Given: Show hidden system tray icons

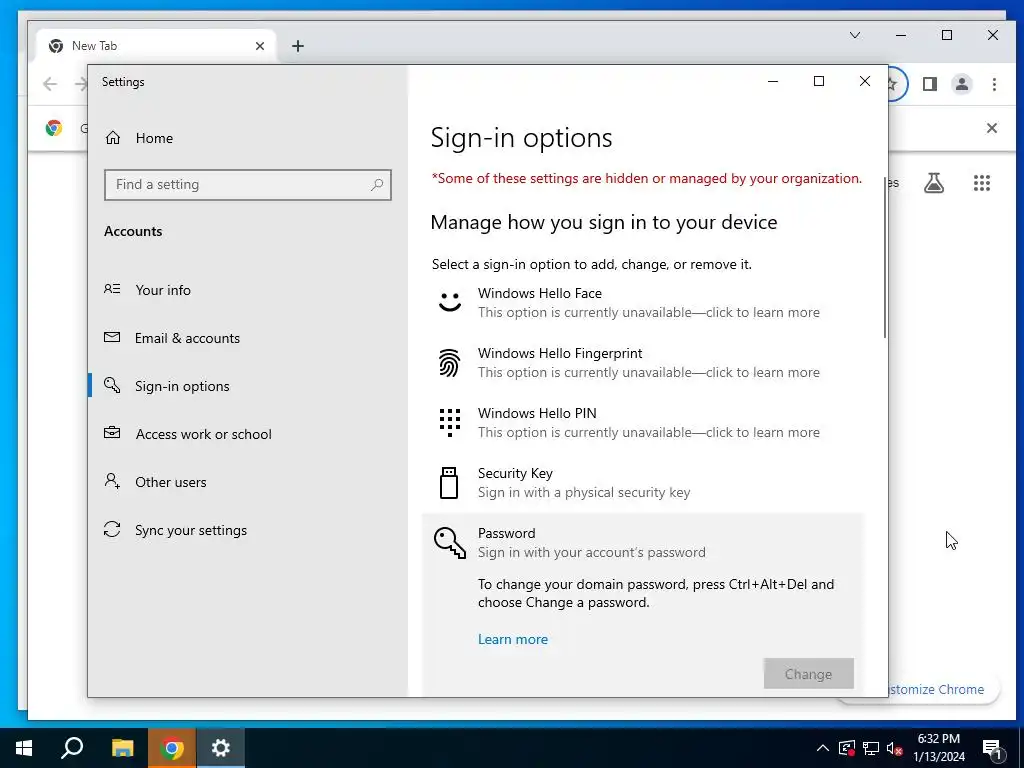Looking at the screenshot, I should pyautogui.click(x=823, y=748).
